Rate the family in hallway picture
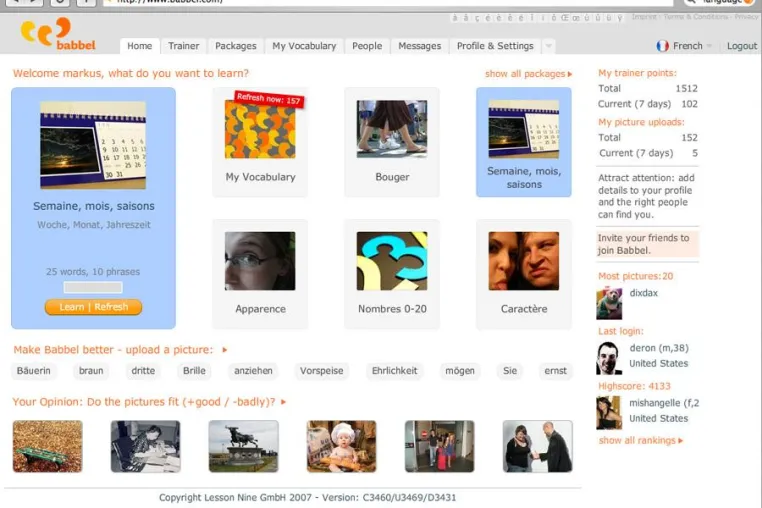762x508 pixels. click(x=439, y=446)
